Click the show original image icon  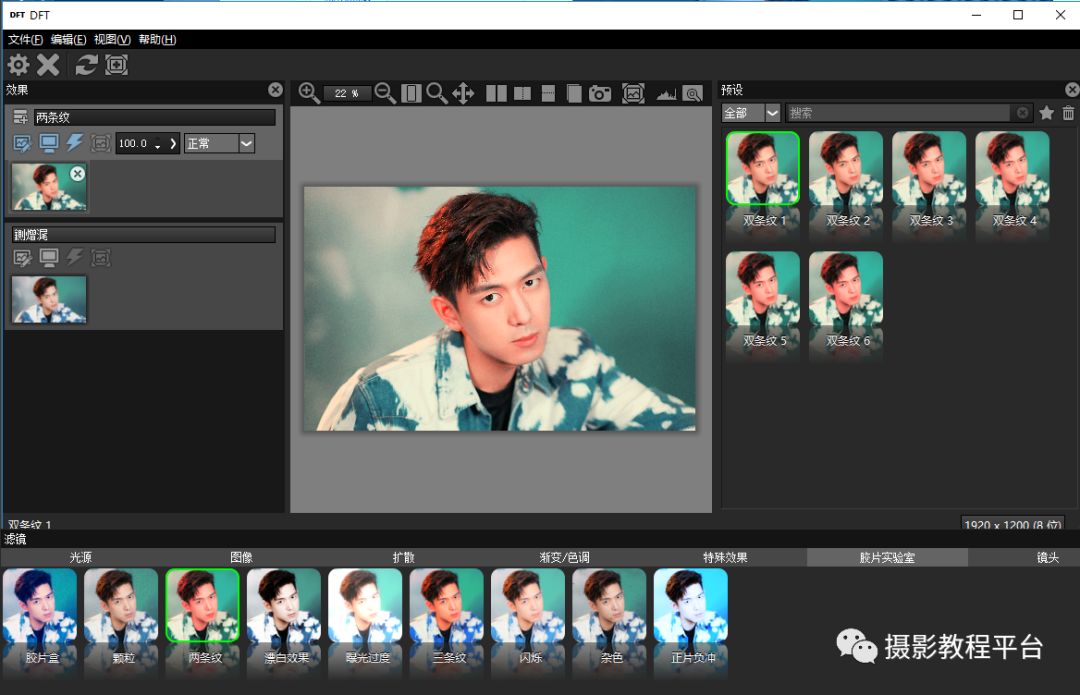[633, 93]
